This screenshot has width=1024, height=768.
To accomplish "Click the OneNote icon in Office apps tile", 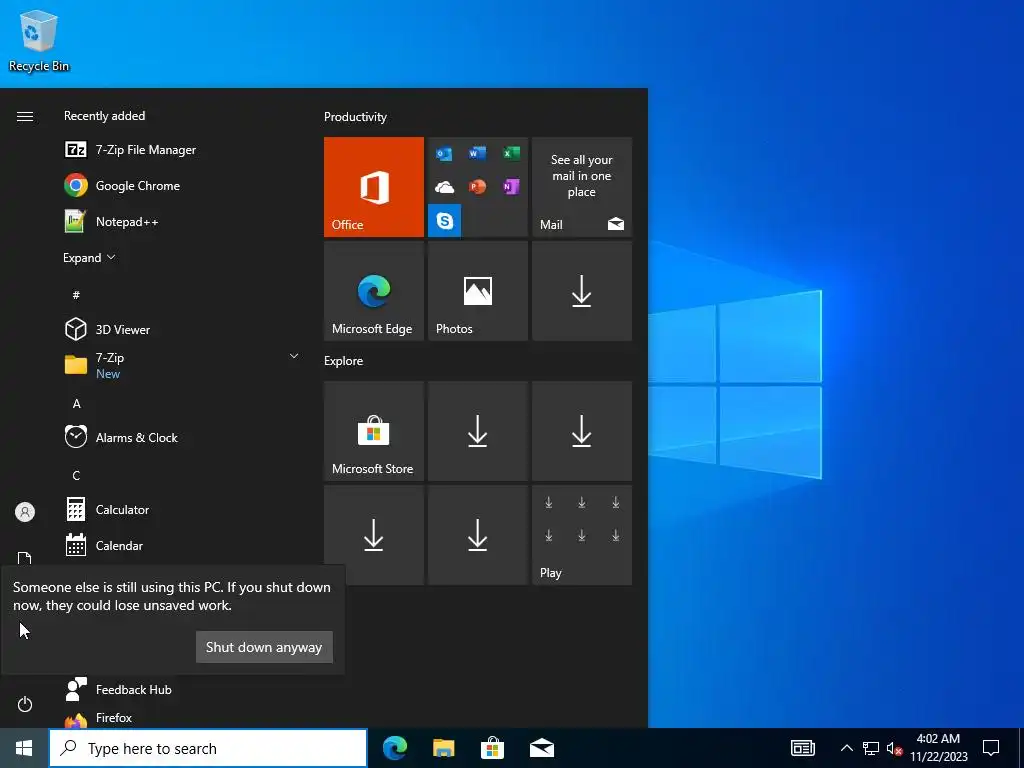I will (x=511, y=187).
